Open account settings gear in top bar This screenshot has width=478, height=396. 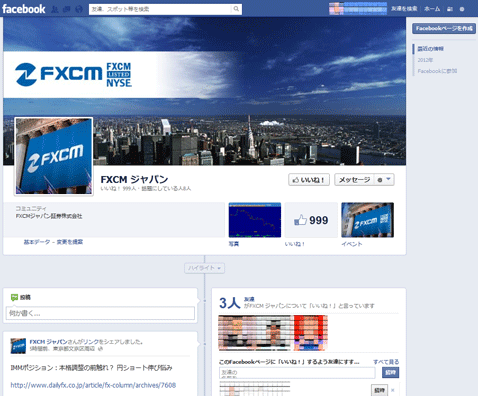462,9
